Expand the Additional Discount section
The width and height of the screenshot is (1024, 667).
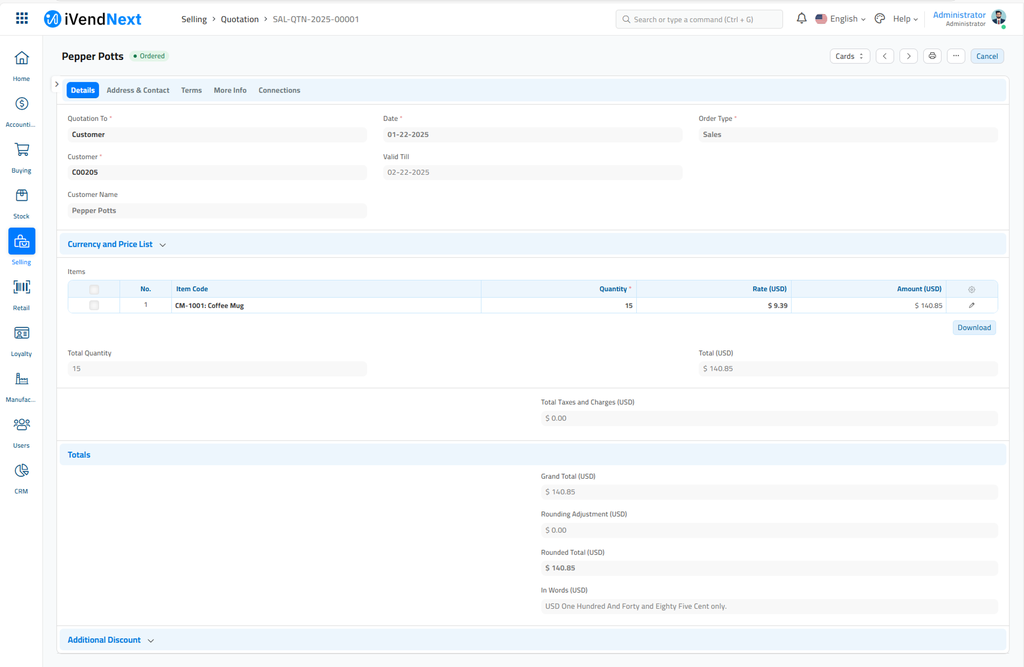point(110,640)
